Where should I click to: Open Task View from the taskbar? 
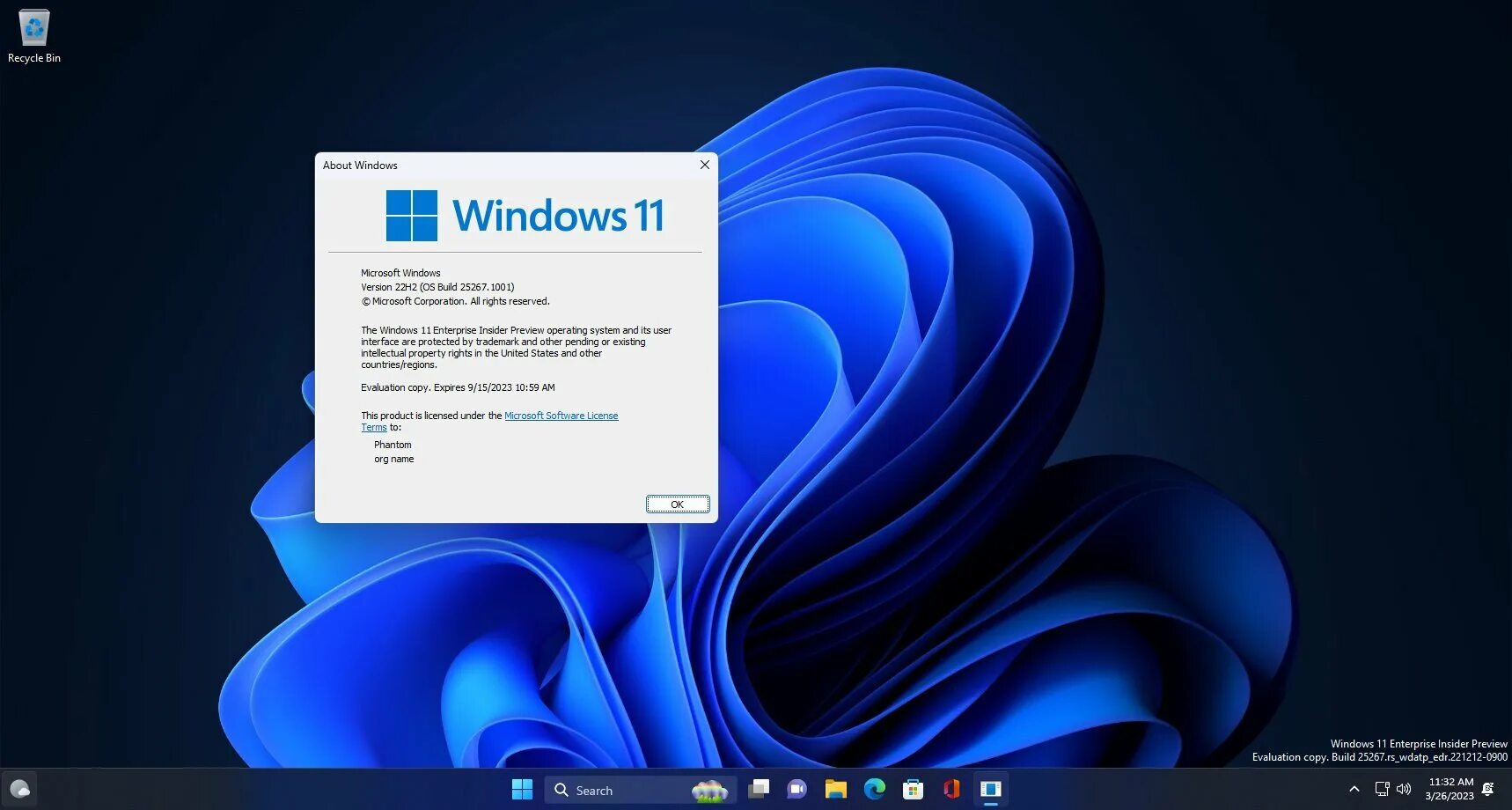pyautogui.click(x=759, y=790)
